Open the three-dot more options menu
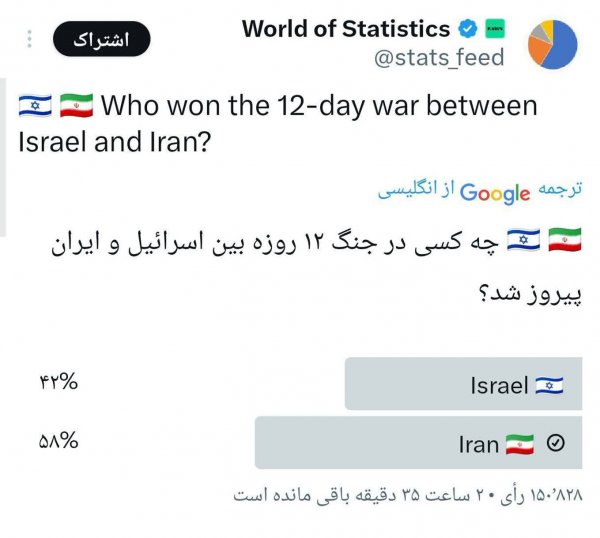The image size is (600, 538). (29, 39)
